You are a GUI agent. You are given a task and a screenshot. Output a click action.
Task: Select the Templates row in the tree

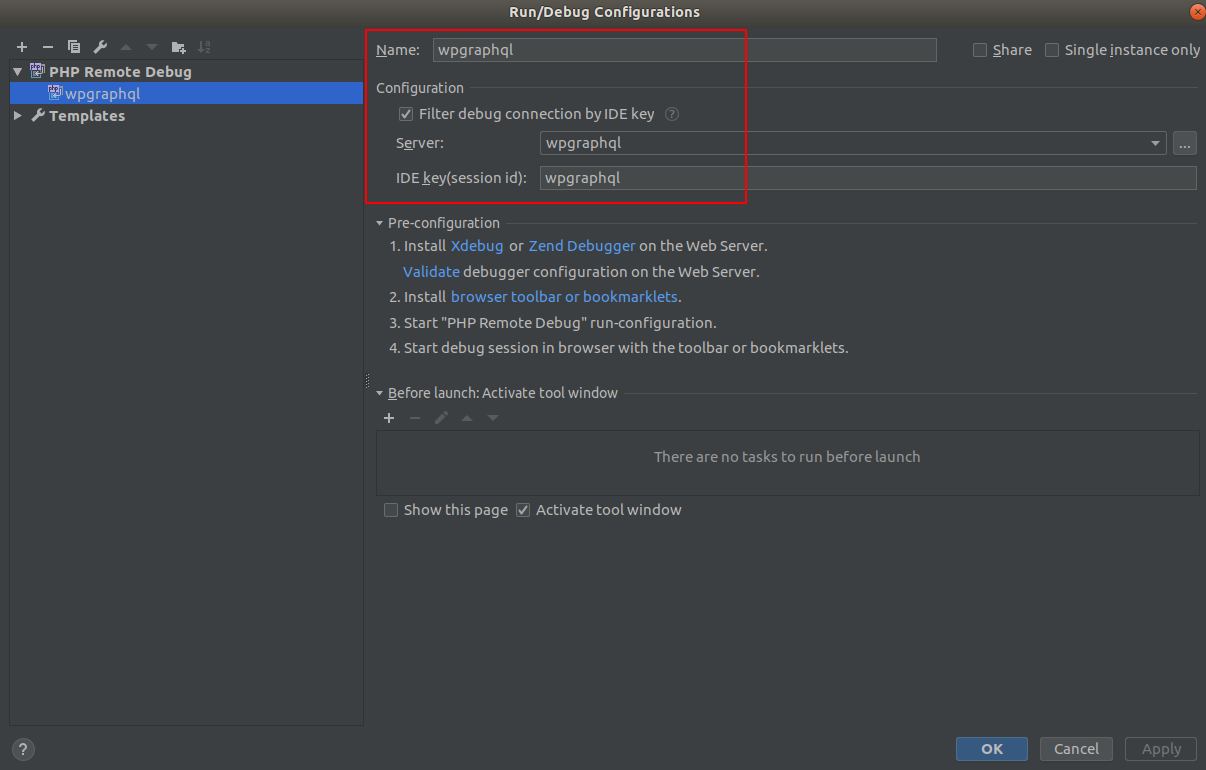pyautogui.click(x=187, y=116)
